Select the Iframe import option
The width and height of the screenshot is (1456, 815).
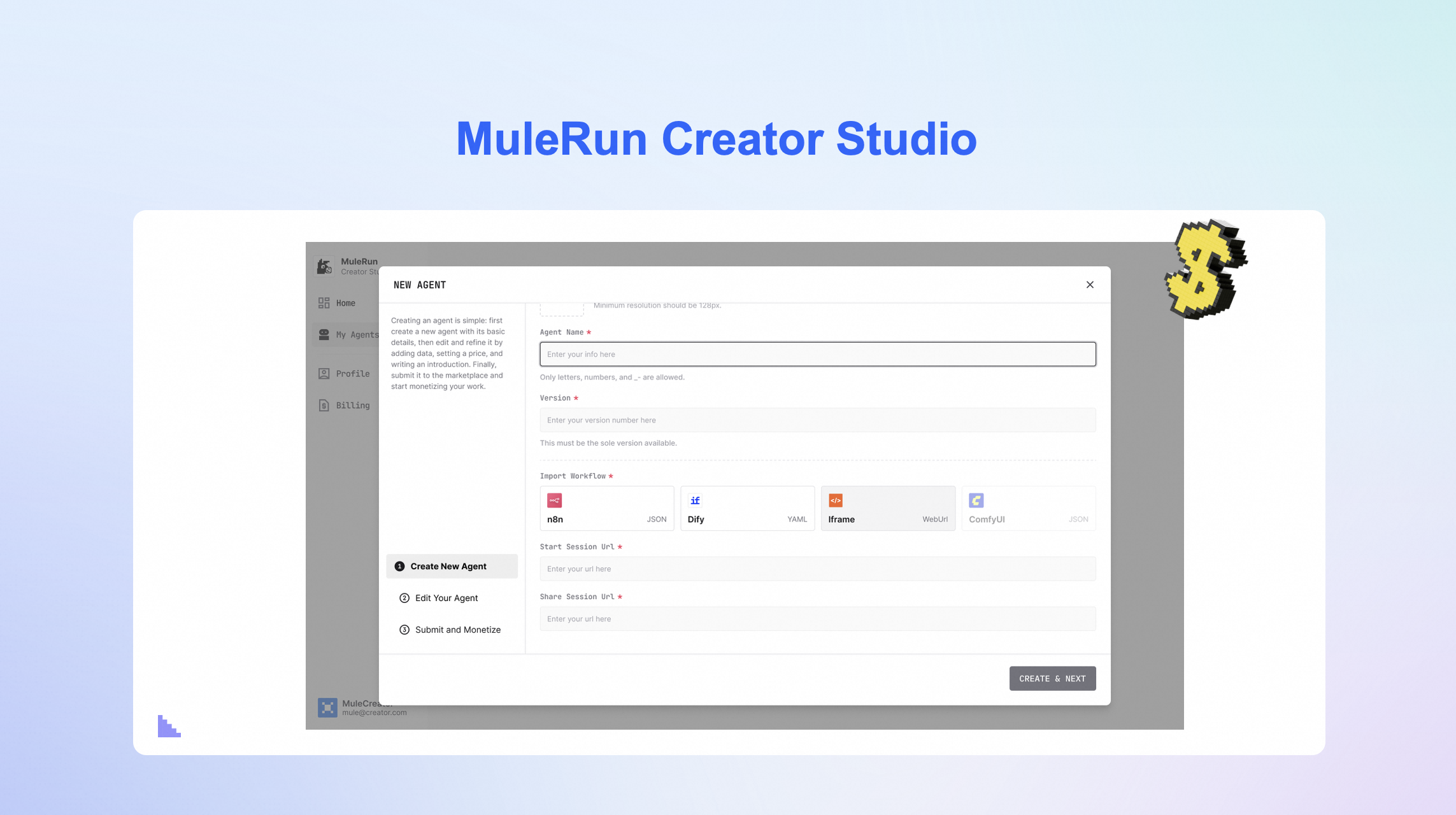[888, 508]
